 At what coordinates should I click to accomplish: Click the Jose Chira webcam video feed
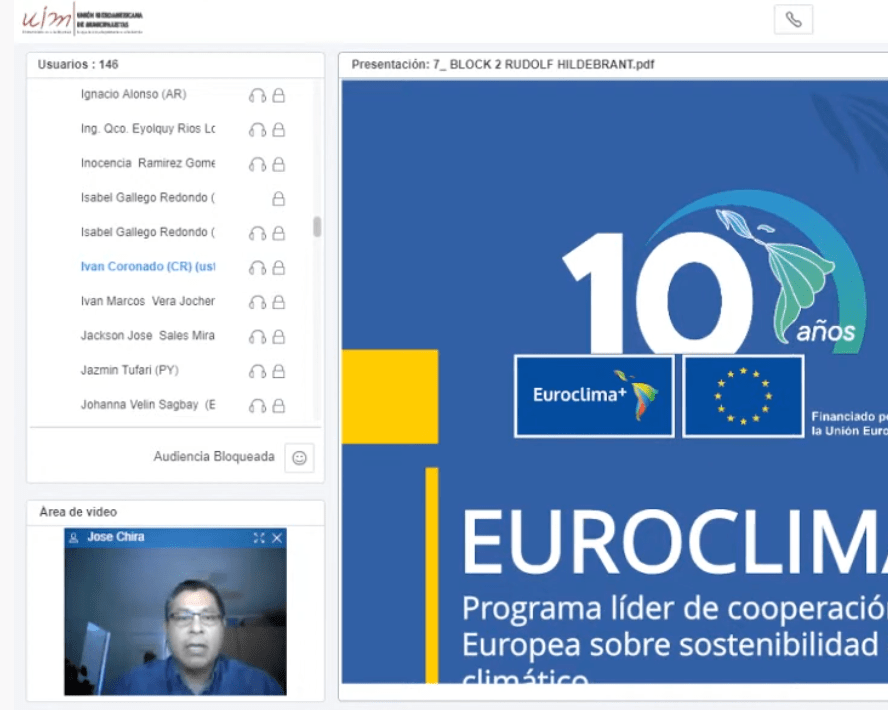(176, 621)
